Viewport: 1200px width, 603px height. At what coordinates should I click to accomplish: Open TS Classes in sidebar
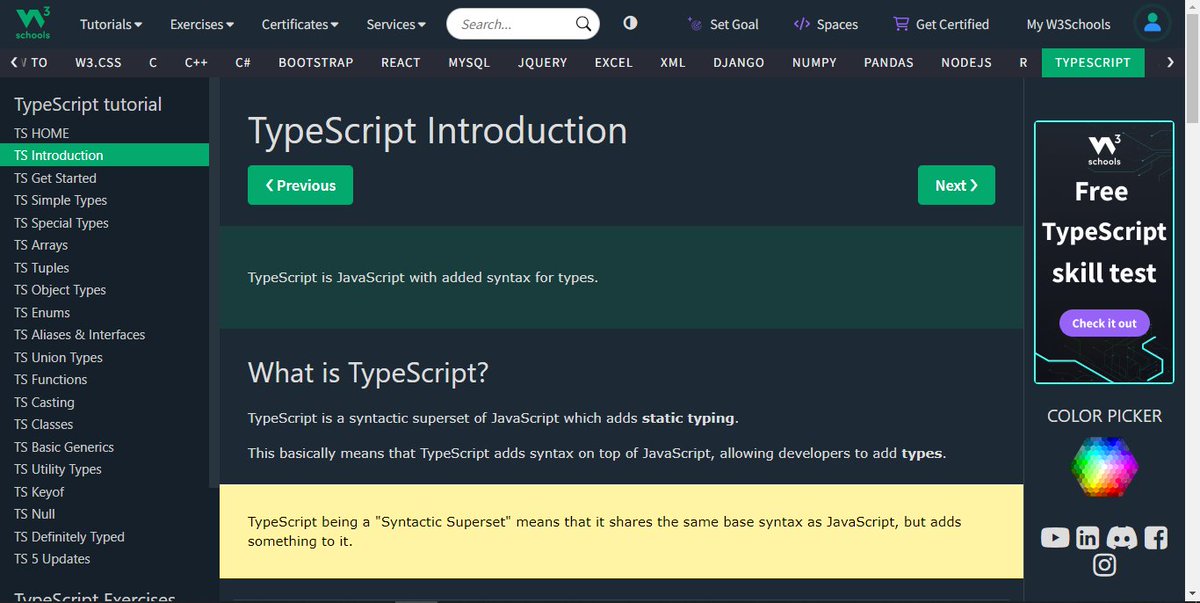(x=104, y=425)
